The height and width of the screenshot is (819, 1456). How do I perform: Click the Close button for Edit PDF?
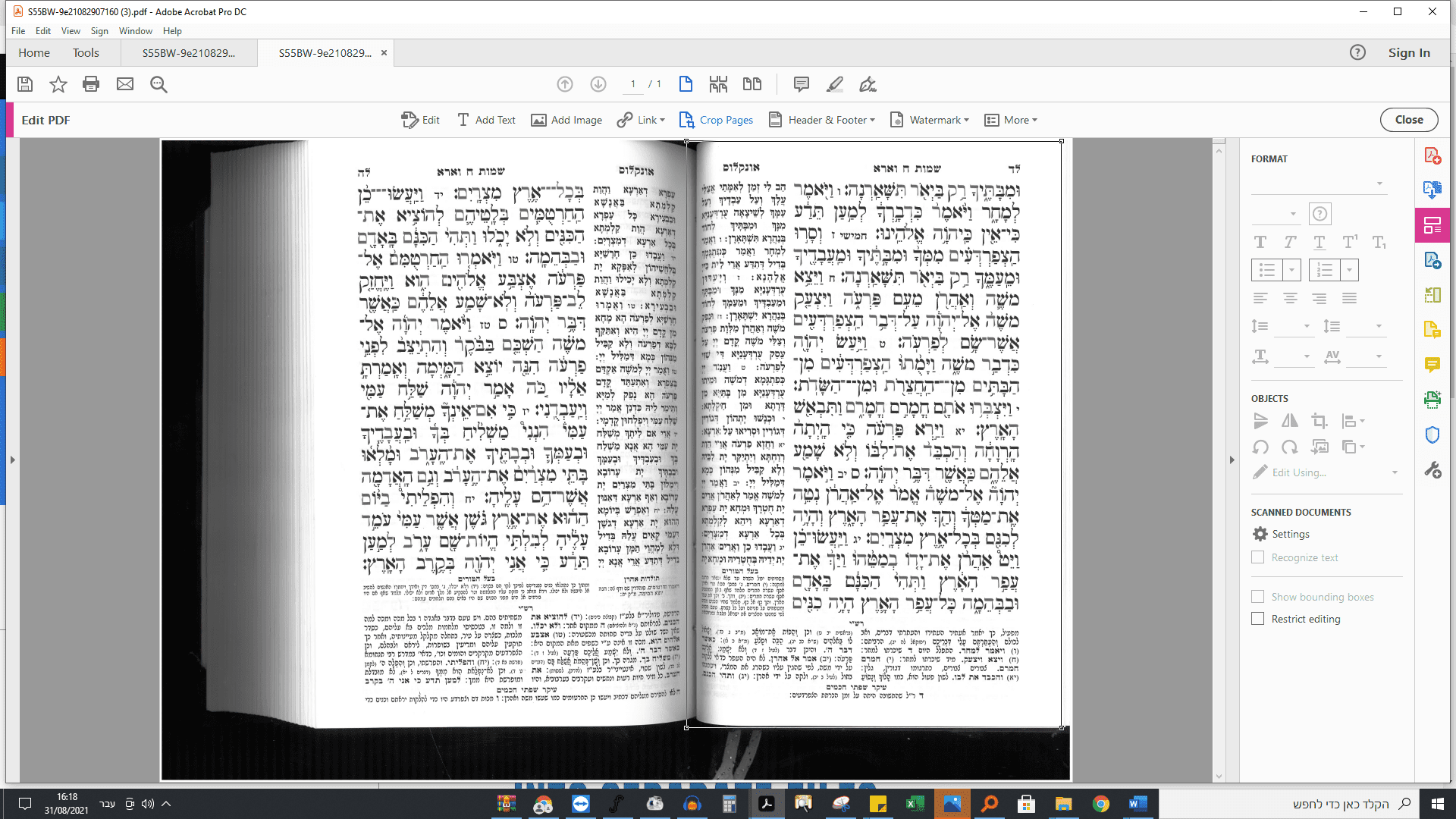click(x=1408, y=120)
